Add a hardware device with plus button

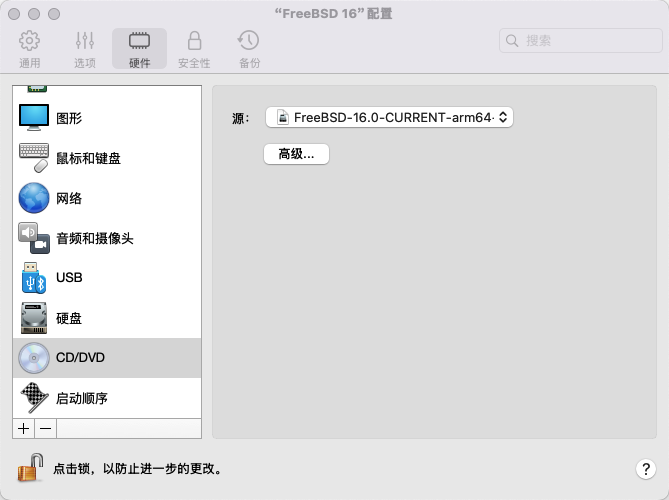[x=24, y=428]
